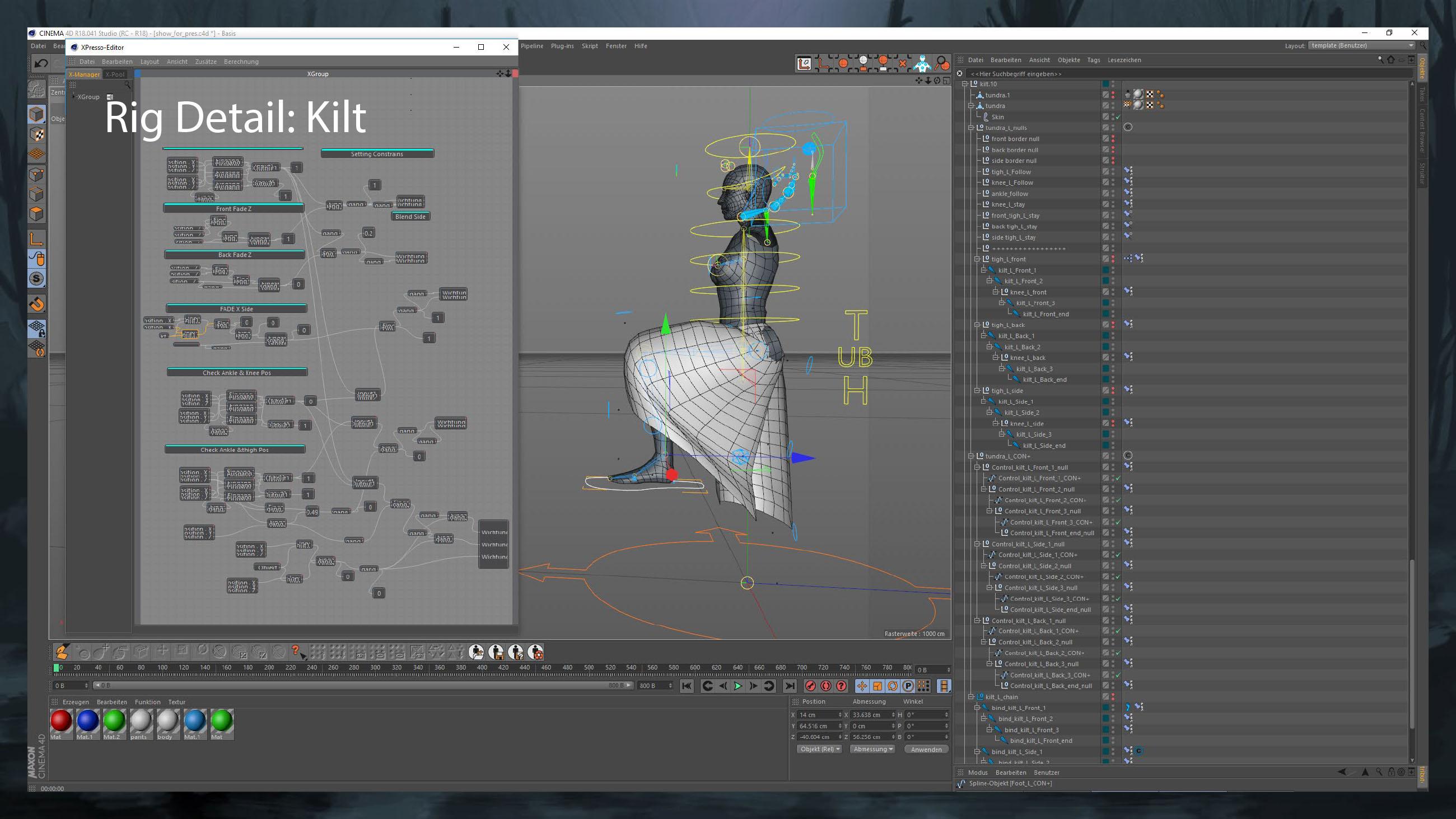This screenshot has height=819, width=1456.
Task: Click the Record Active Objects button
Action: 810,686
